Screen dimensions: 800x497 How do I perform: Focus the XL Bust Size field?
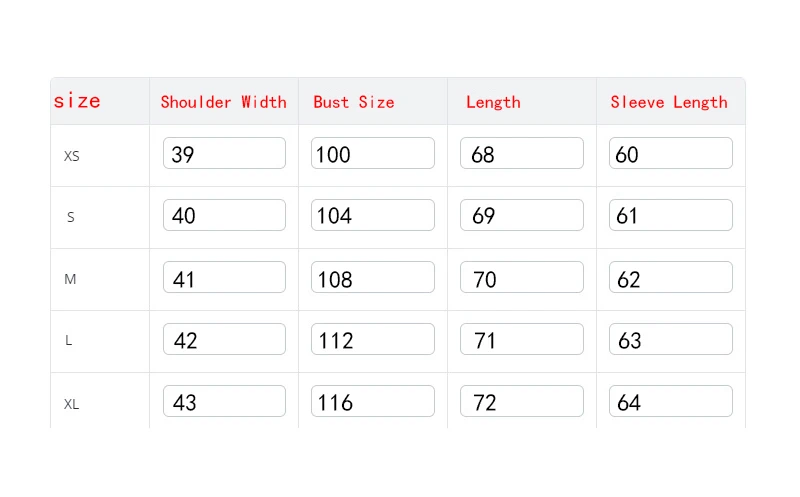[x=373, y=402]
